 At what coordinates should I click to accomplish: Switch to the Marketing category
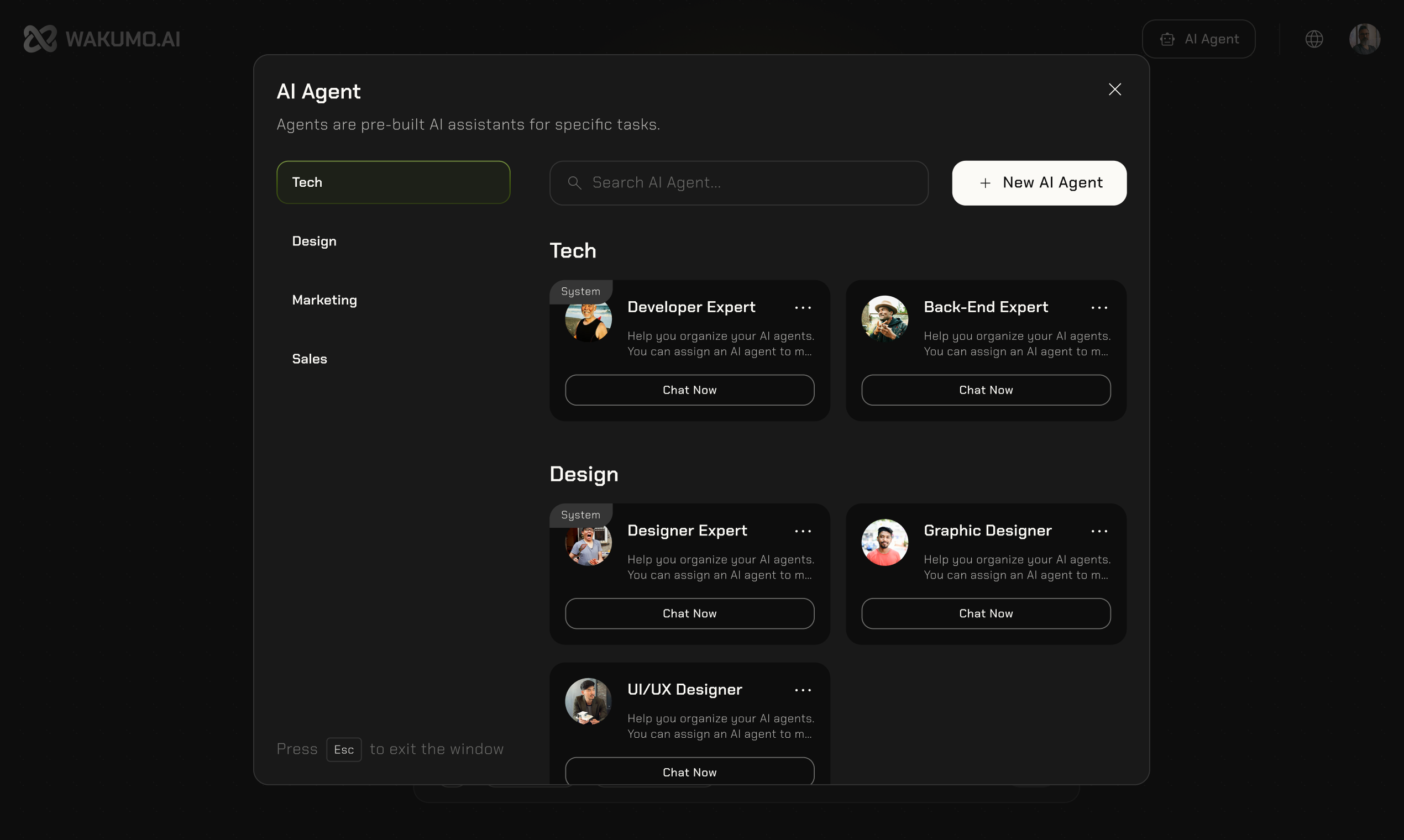pos(324,300)
